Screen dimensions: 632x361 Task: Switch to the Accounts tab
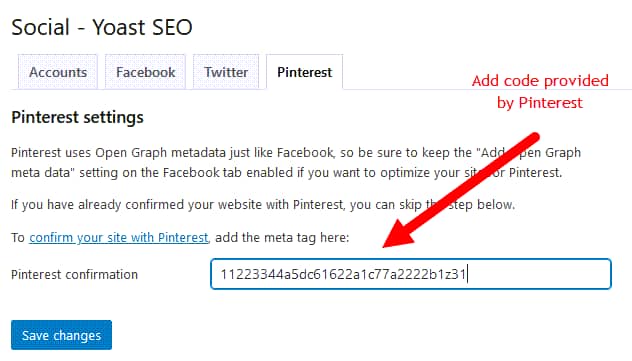click(x=58, y=72)
